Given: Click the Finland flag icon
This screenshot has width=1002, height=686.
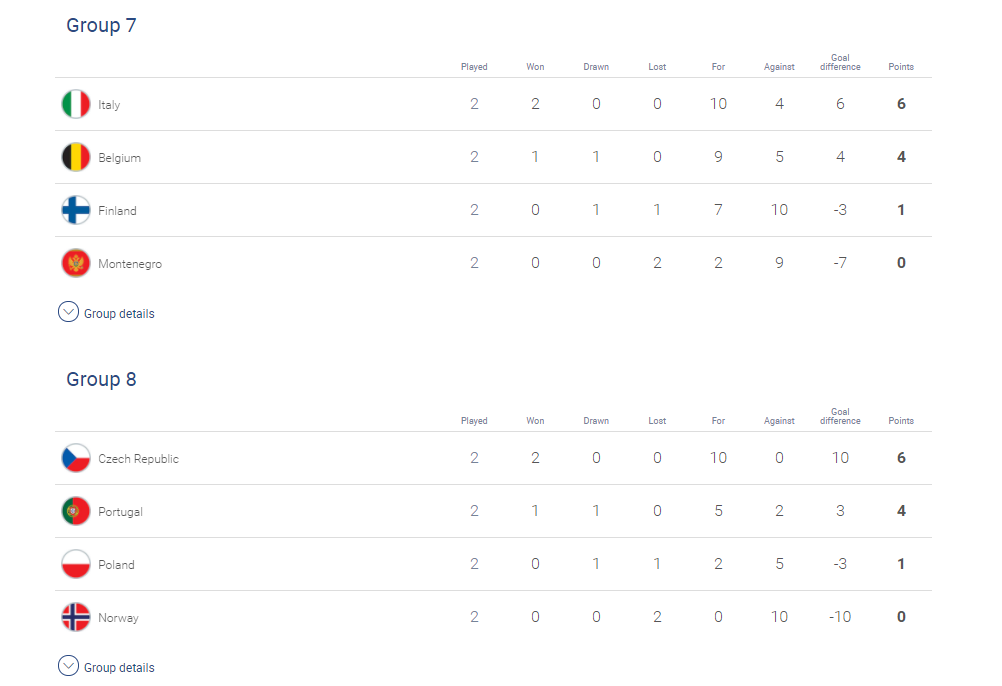Looking at the screenshot, I should click(75, 210).
